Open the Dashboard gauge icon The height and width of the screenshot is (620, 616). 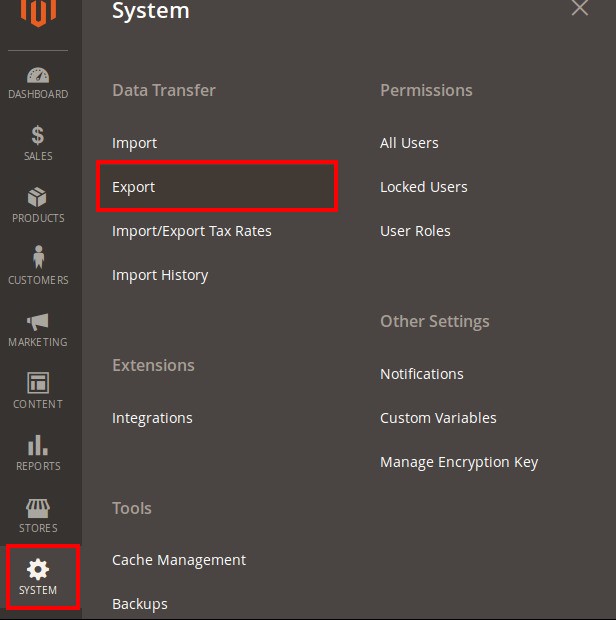point(38,77)
